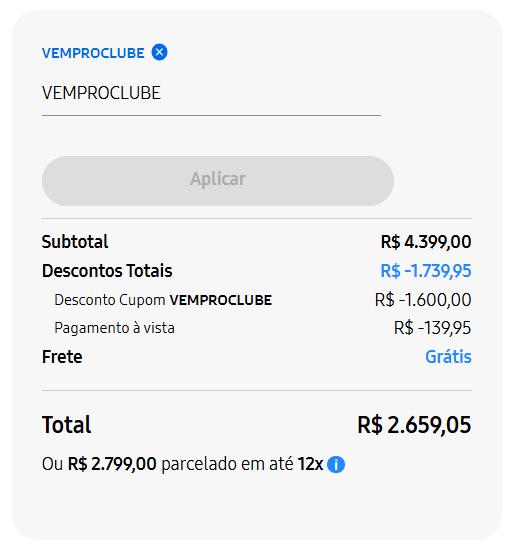Focus the coupon code input field
Image resolution: width=509 pixels, height=558 pixels.
point(211,94)
